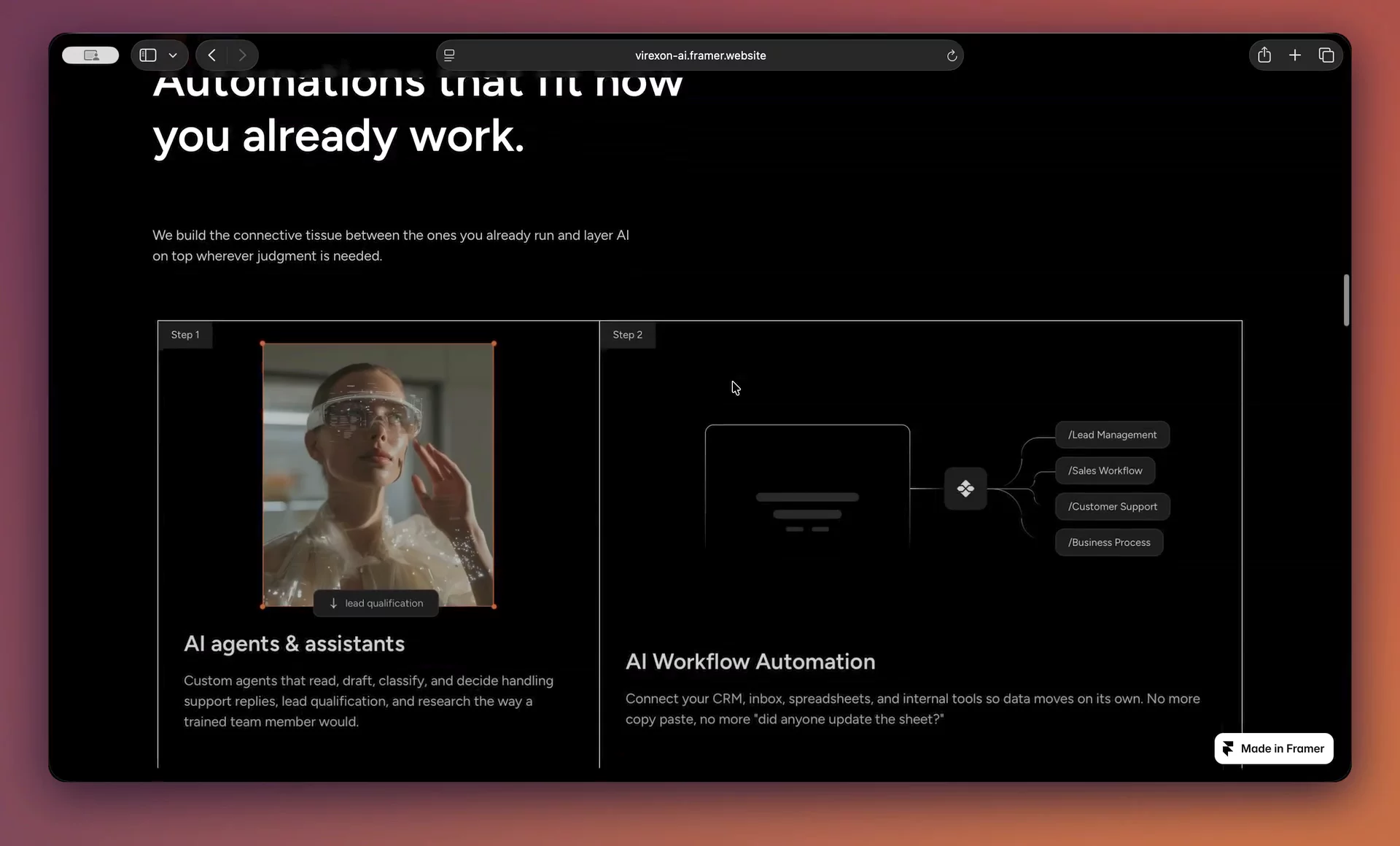Click the diamond hub node icon
This screenshot has width=1400, height=846.
965,489
